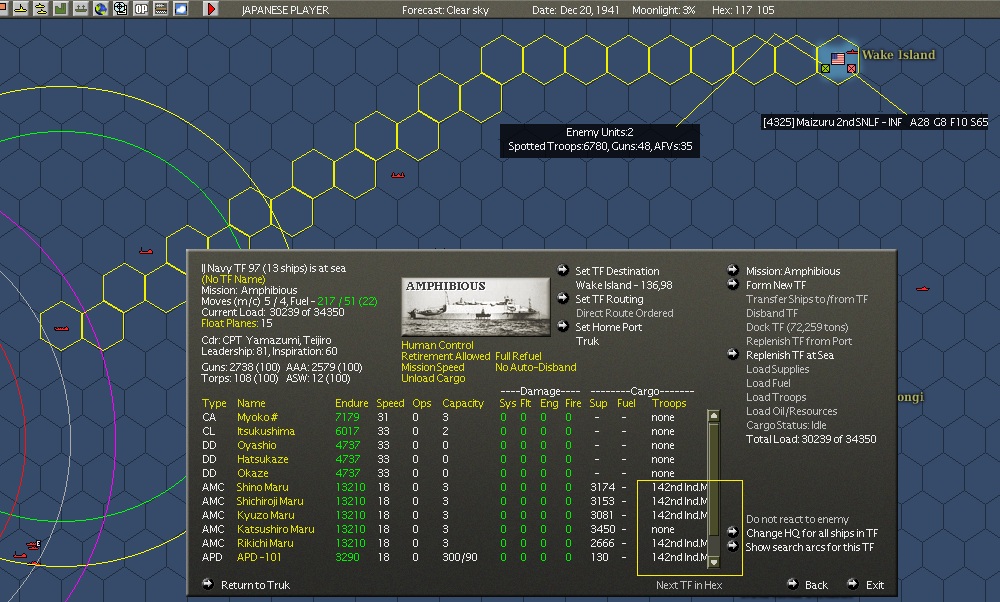Image resolution: width=1000 pixels, height=602 pixels.
Task: Click commander CPT Yamazumi, Teijiro
Action: (266, 340)
